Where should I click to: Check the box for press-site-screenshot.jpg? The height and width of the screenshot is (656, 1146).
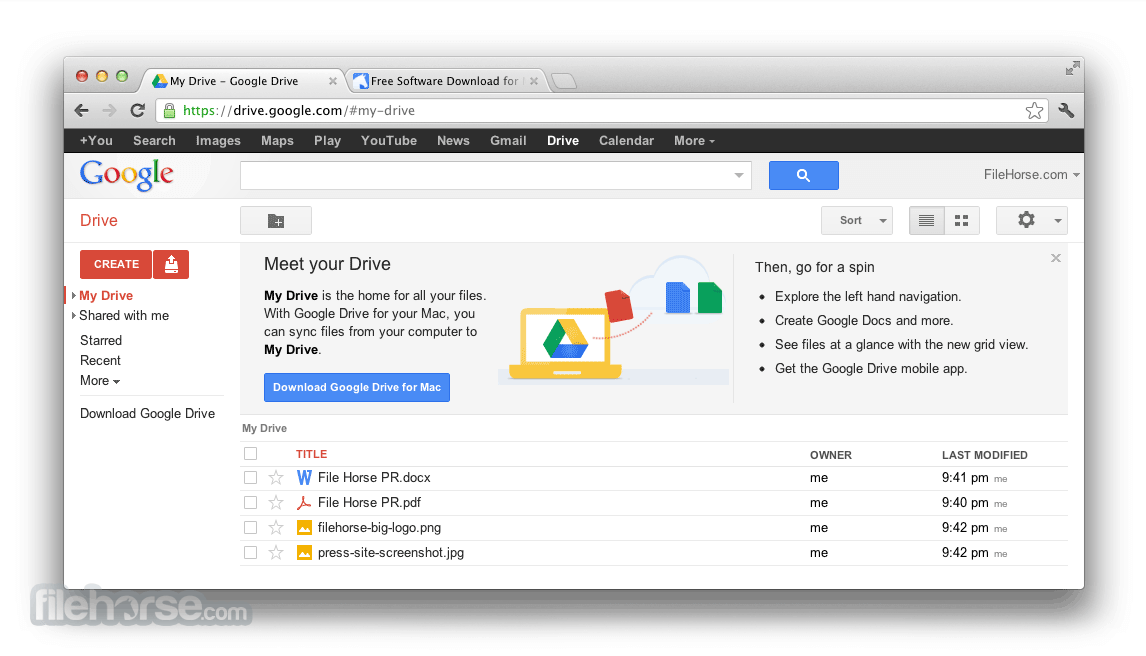(x=251, y=553)
